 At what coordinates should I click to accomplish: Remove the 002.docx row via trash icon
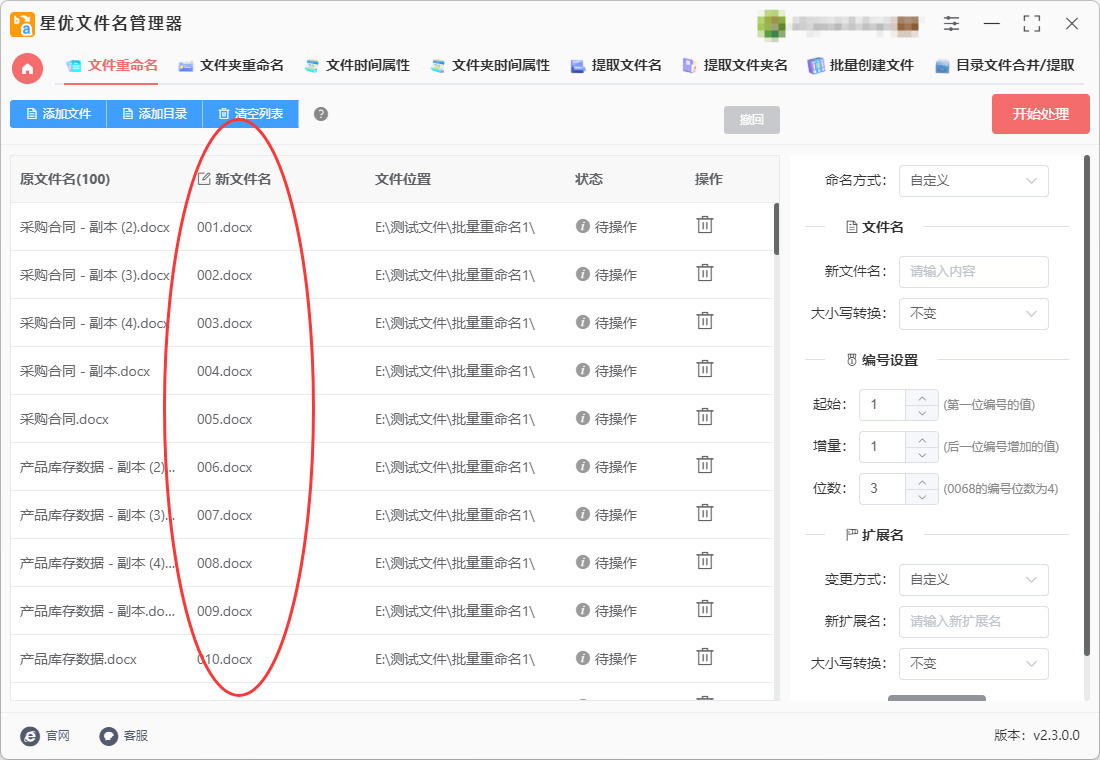[704, 273]
